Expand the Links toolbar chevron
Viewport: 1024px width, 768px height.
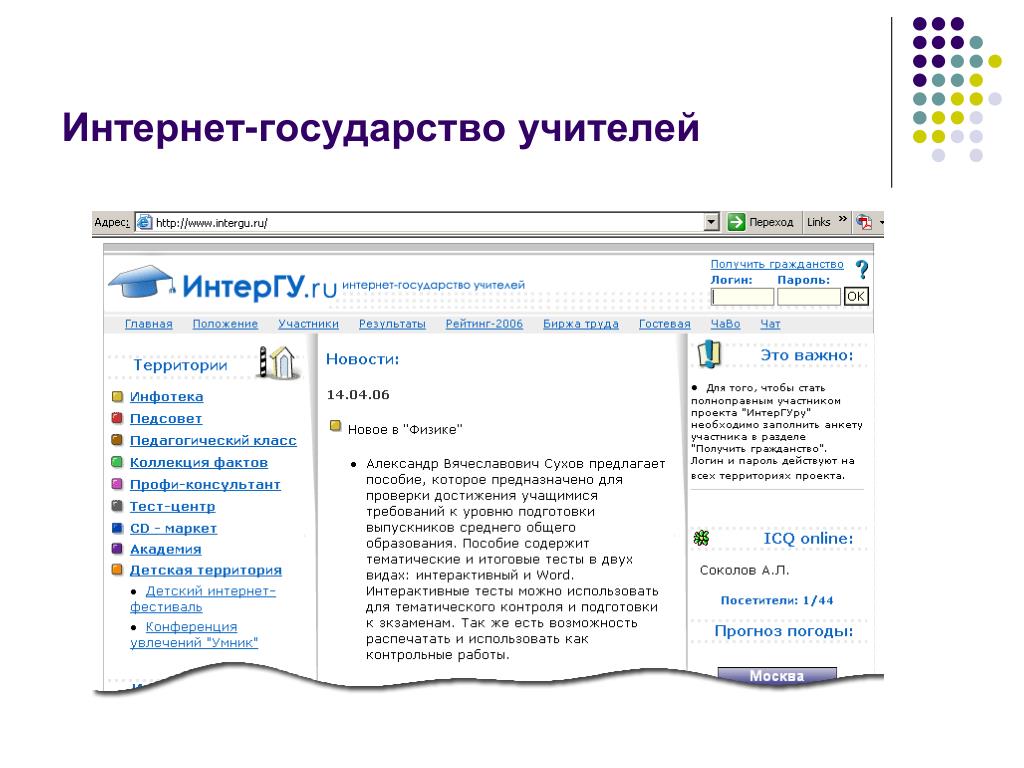842,219
